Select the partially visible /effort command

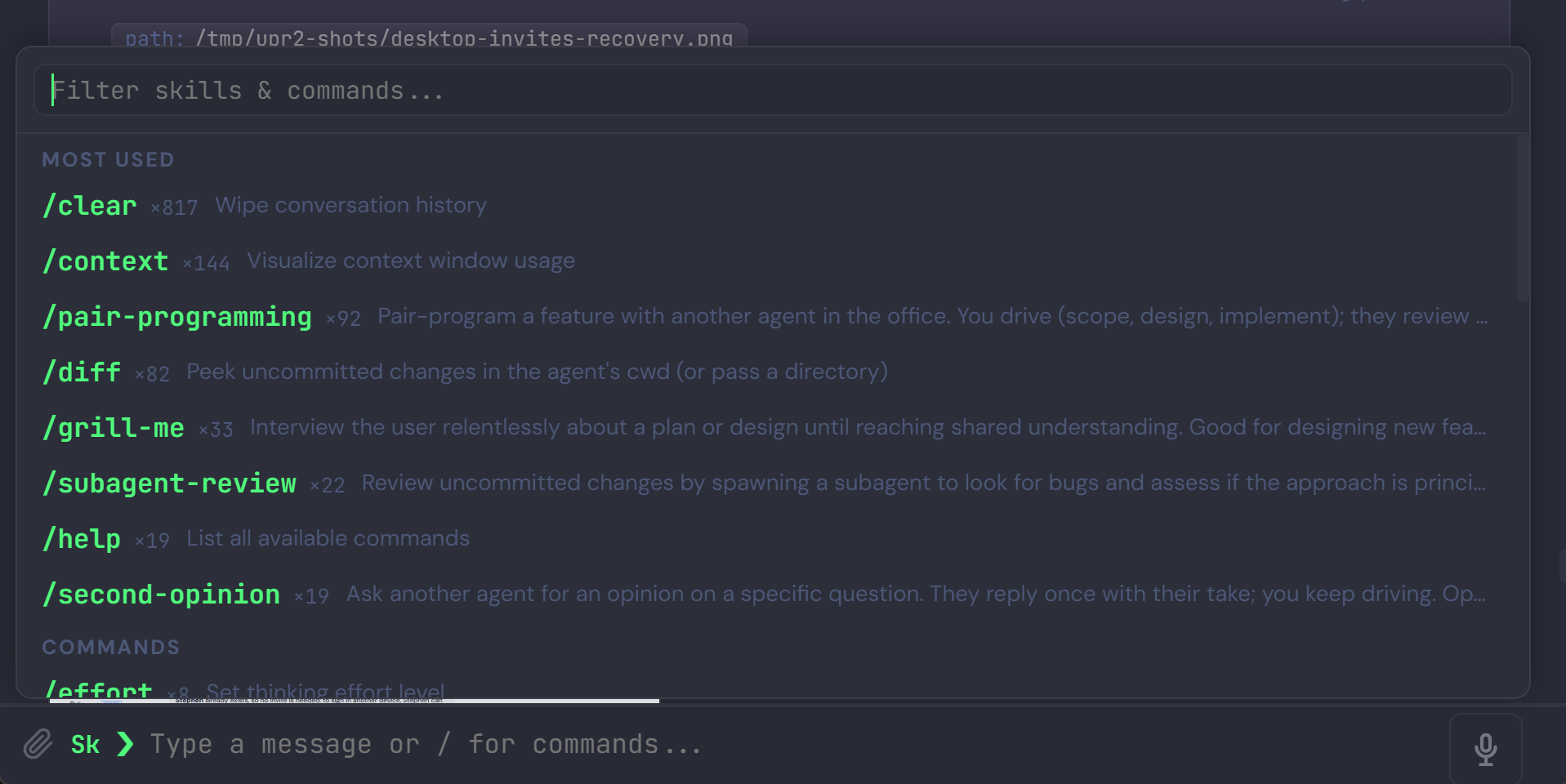(x=773, y=688)
